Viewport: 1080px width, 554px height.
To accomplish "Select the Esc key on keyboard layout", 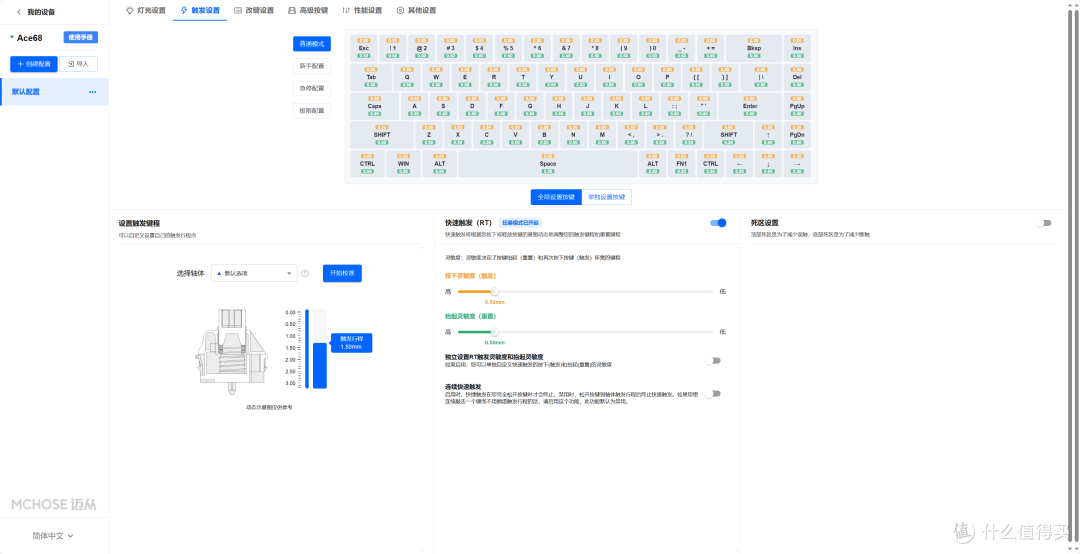I will 364,48.
